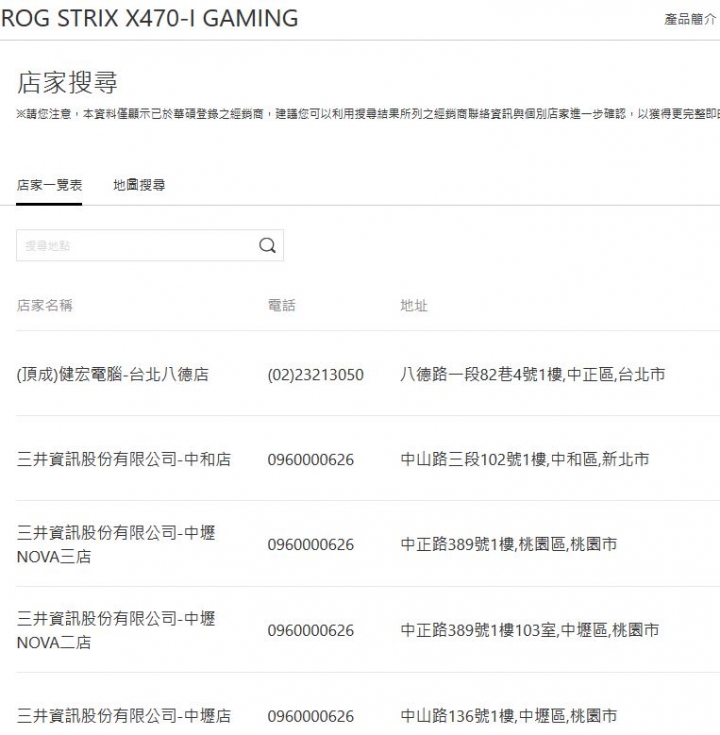
Task: Click store name 三井資訊股份有限公司-中壢NOVA三店
Action: click(x=116, y=545)
